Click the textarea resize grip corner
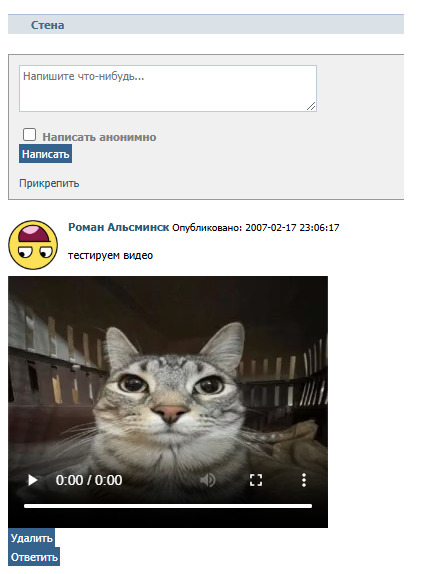 pos(311,107)
